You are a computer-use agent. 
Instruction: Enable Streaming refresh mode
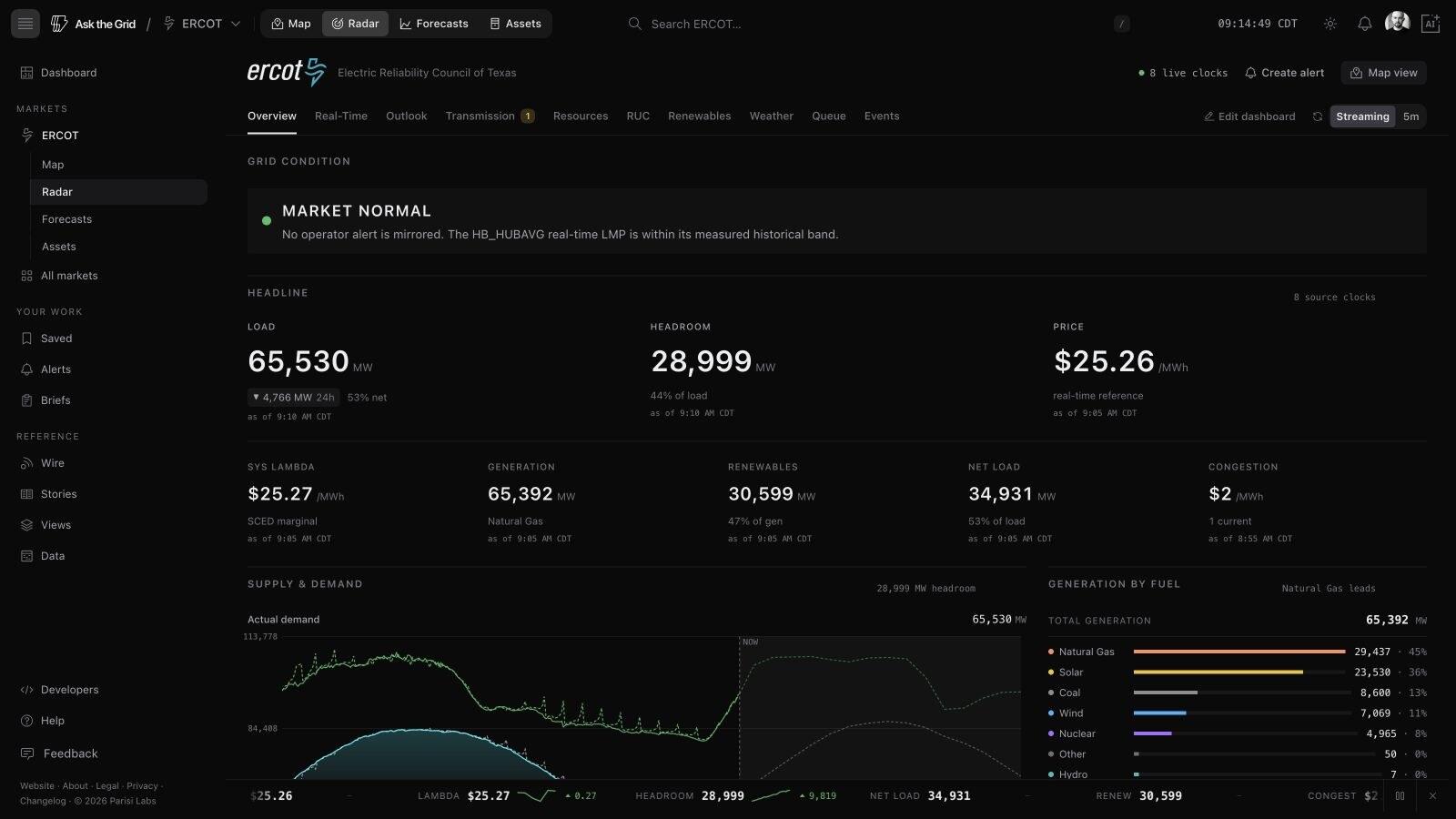[x=1362, y=116]
